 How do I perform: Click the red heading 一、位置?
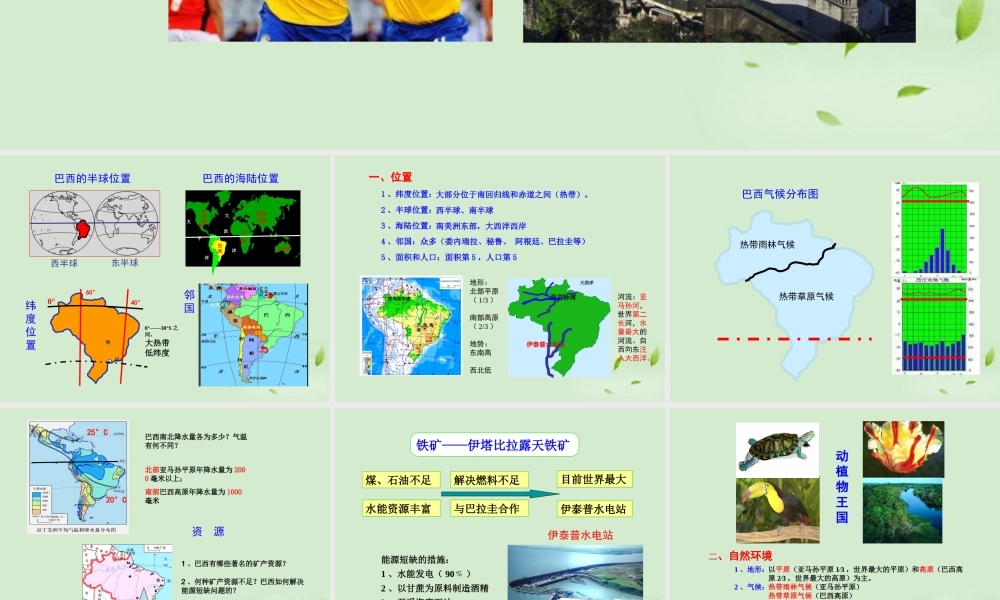click(390, 177)
